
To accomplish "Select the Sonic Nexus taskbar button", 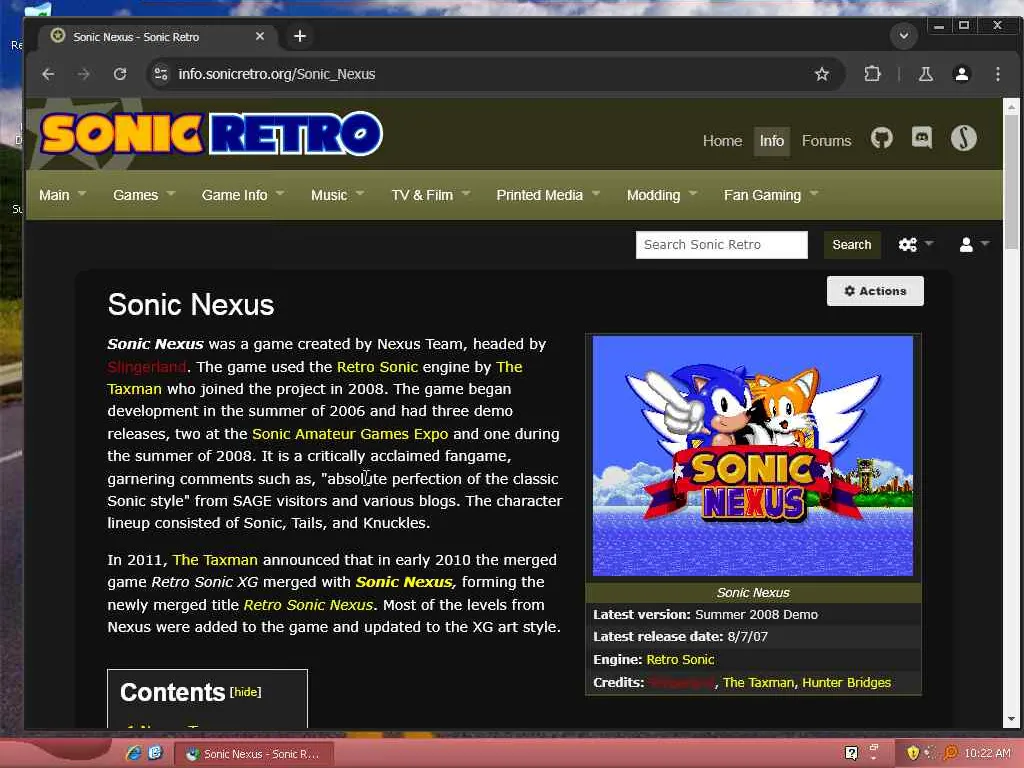I will [254, 754].
